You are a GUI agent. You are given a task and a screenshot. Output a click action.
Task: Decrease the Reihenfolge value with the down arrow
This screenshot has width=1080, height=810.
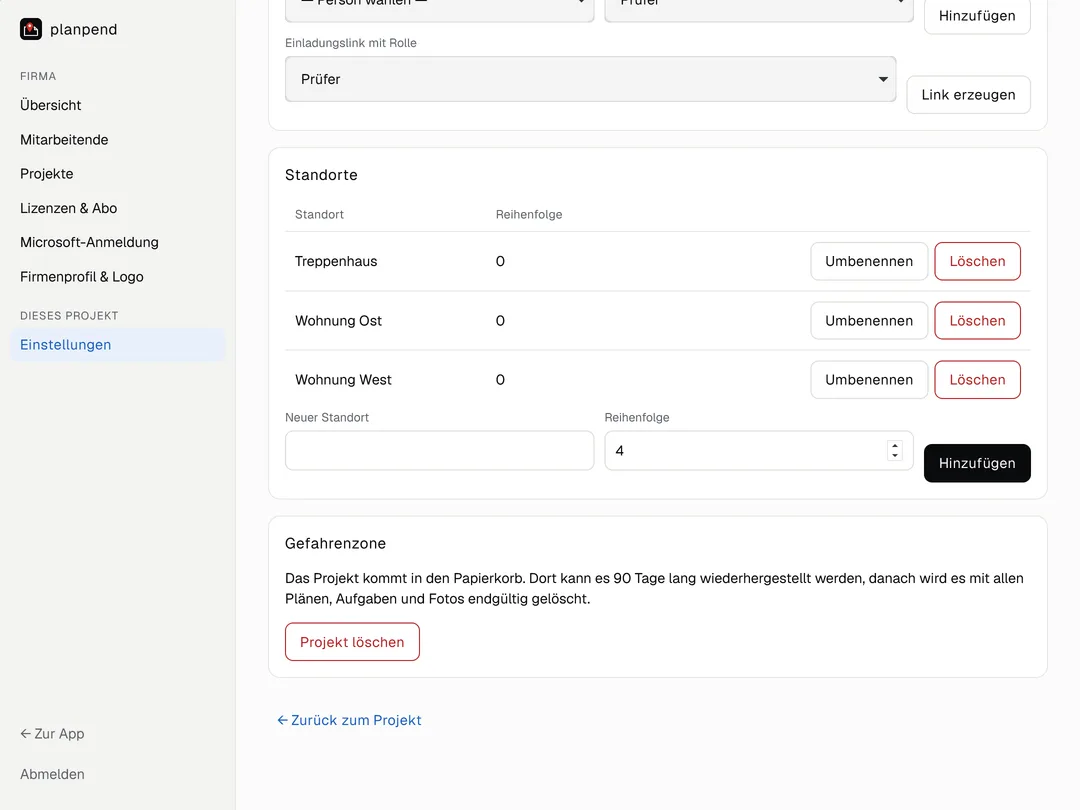[x=895, y=455]
